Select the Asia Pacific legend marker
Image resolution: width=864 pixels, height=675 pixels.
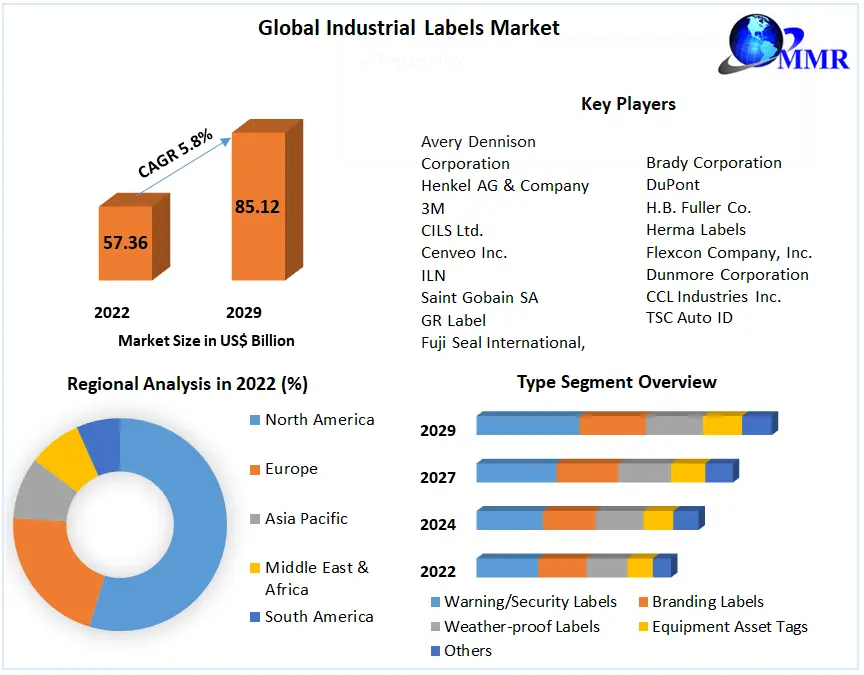(x=254, y=519)
